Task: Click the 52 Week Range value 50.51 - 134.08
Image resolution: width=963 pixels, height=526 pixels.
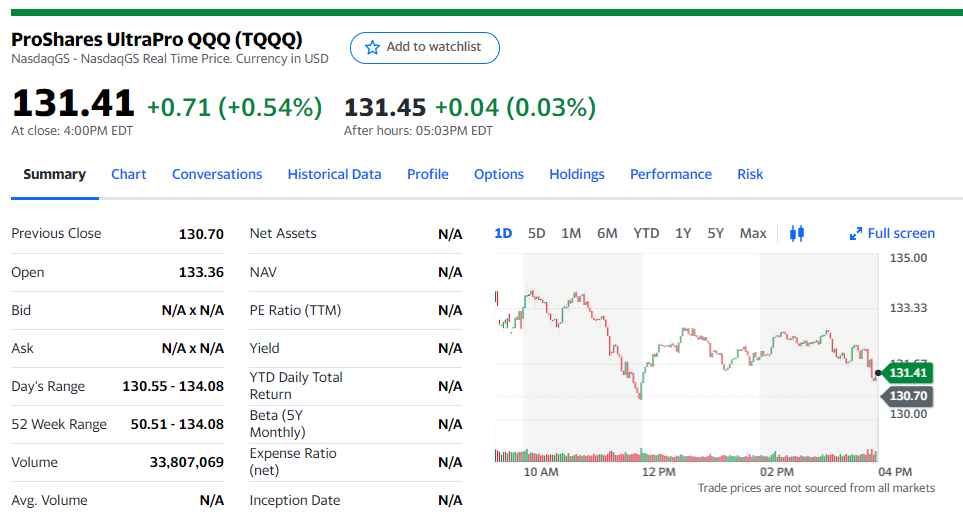Action: point(177,425)
